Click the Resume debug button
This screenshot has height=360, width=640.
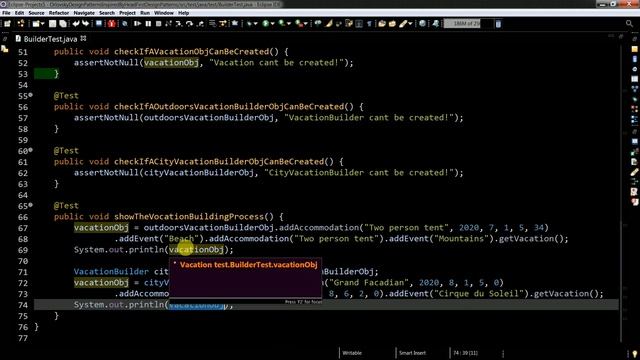138,24
